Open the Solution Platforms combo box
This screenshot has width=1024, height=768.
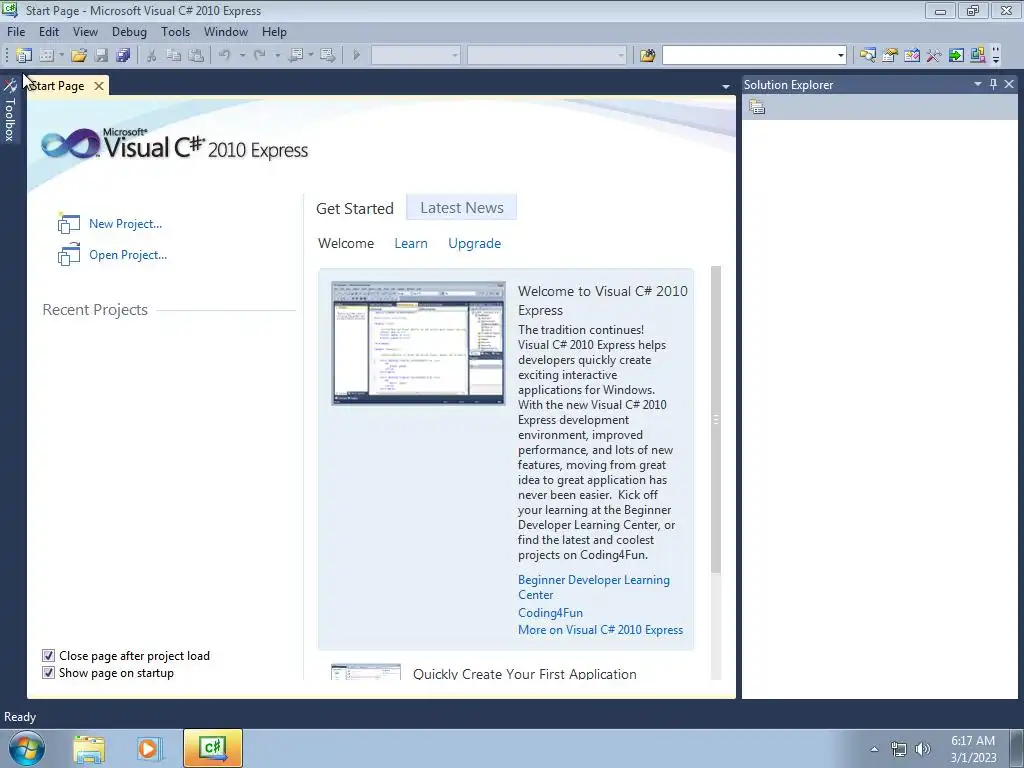[x=547, y=56]
